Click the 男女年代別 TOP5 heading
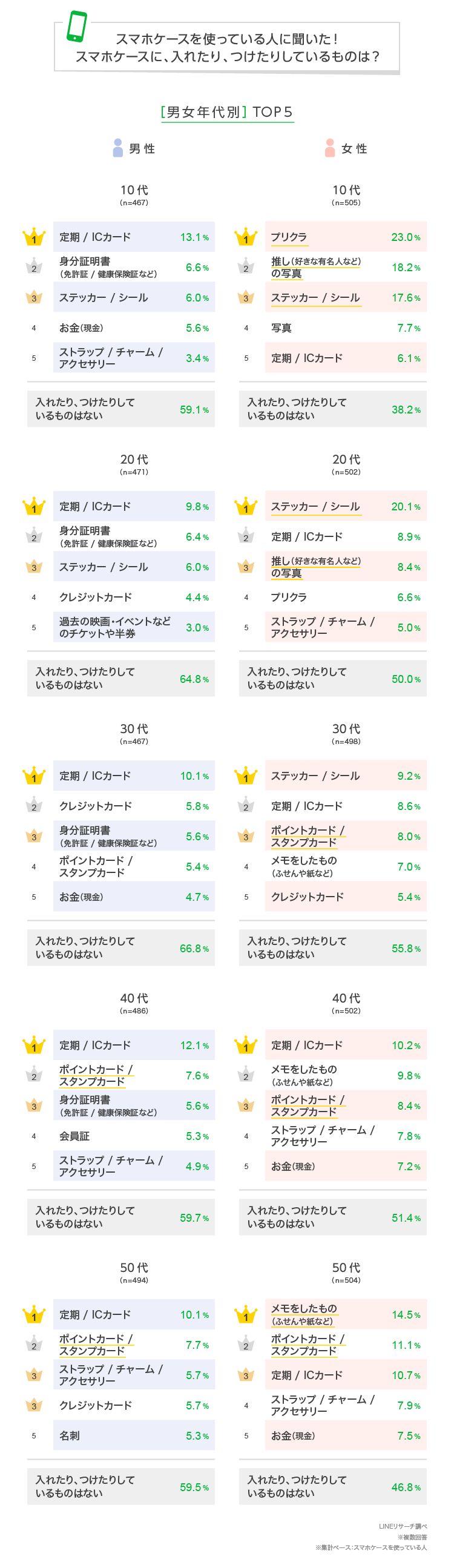 pyautogui.click(x=227, y=112)
